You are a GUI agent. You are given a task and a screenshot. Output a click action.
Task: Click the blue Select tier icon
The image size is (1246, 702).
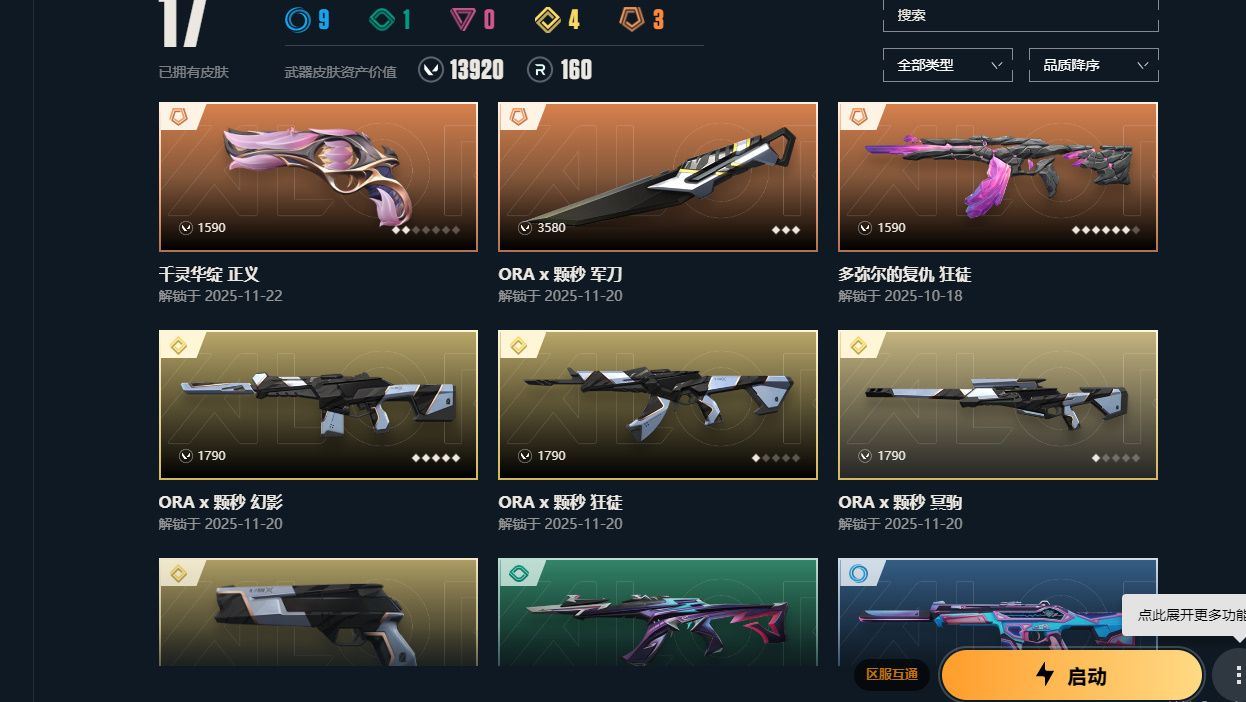(298, 19)
